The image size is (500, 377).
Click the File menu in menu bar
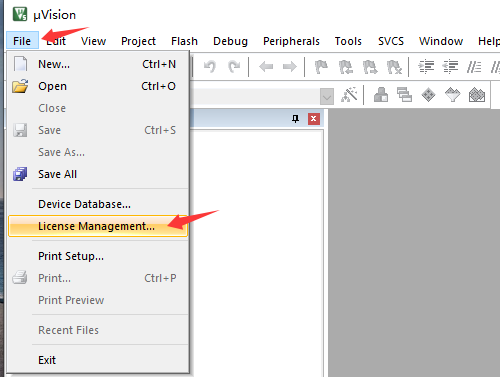tap(22, 41)
